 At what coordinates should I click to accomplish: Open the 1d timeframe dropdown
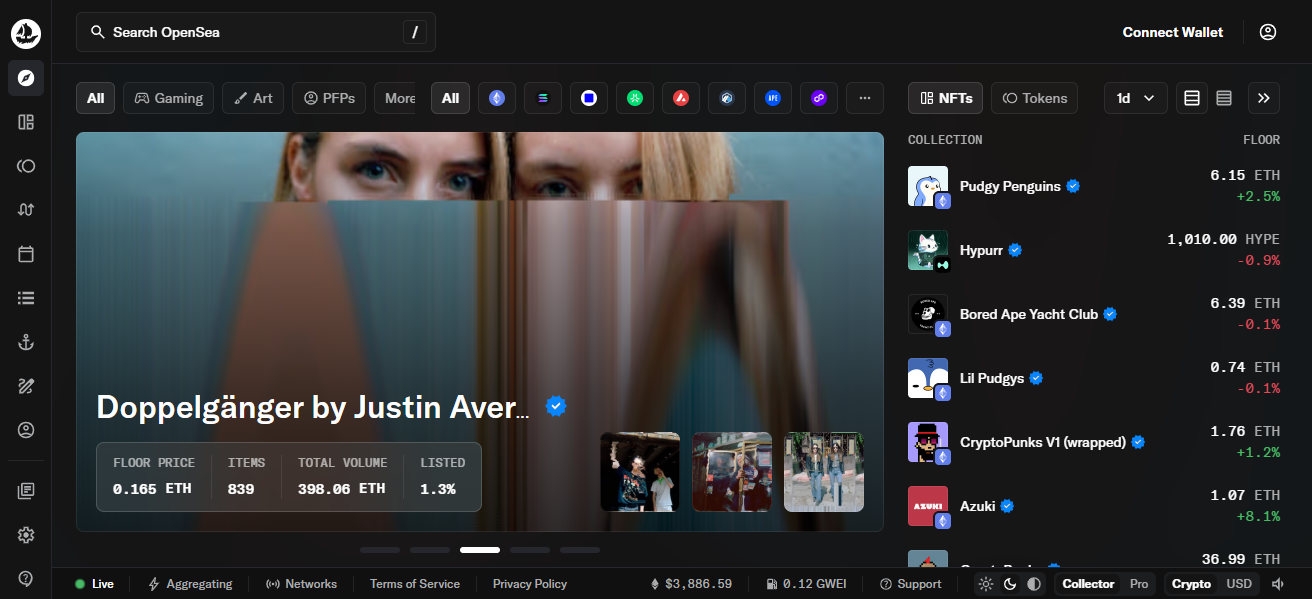(1135, 98)
